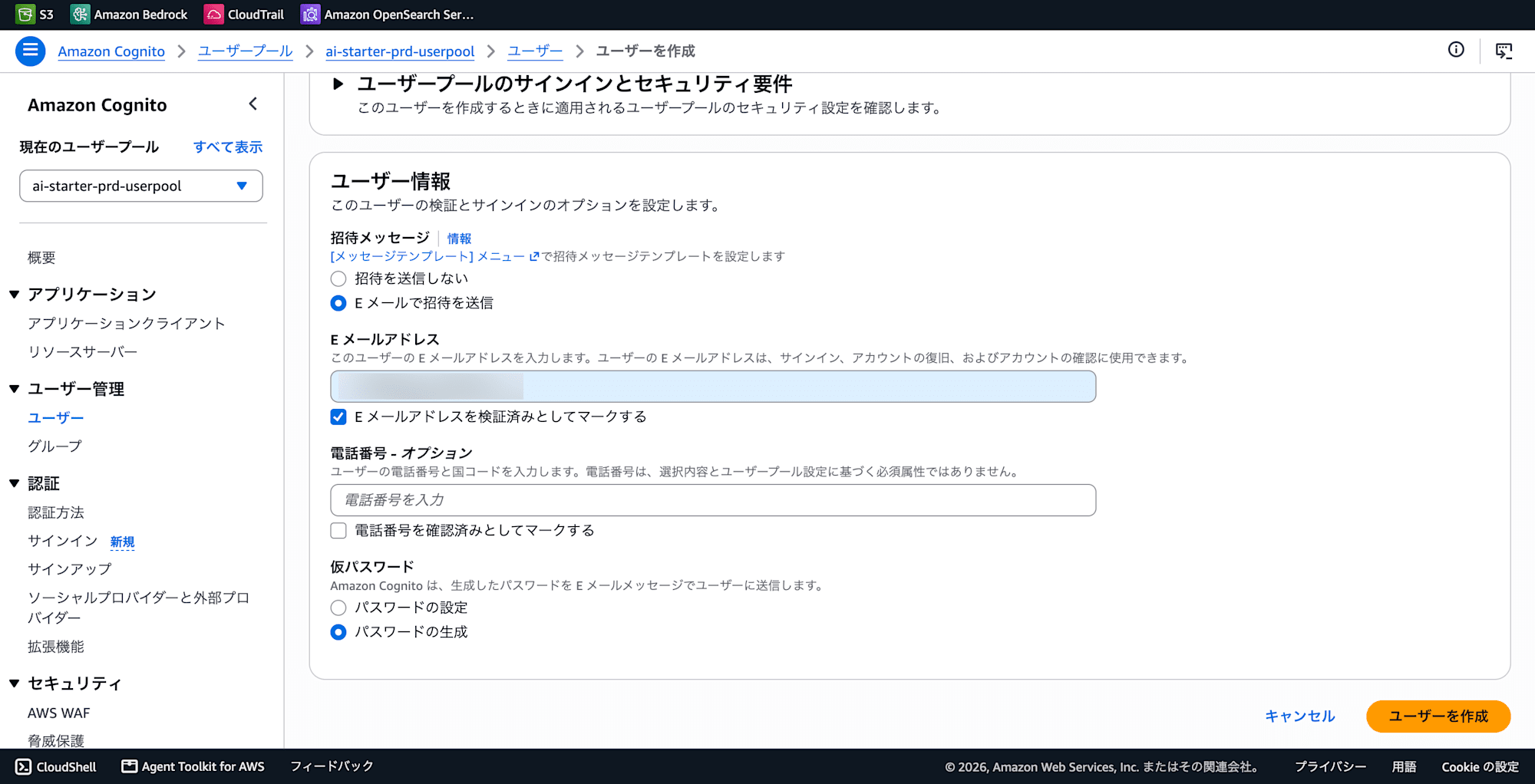1535x784 pixels.
Task: Open the ai-starter-prd-userpool dropdown
Action: click(x=141, y=186)
